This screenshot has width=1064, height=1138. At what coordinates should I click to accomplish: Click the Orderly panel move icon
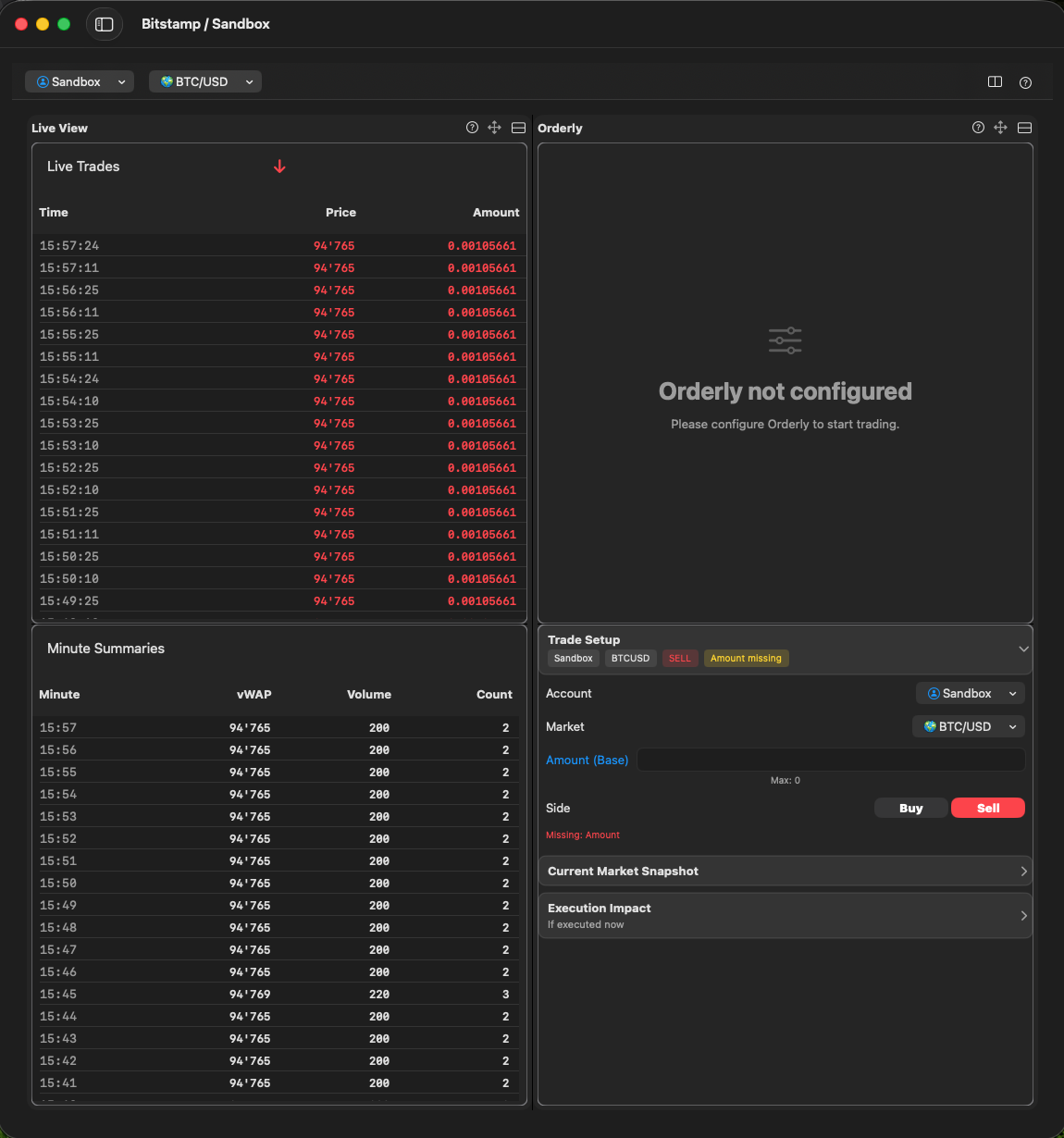pos(1000,128)
